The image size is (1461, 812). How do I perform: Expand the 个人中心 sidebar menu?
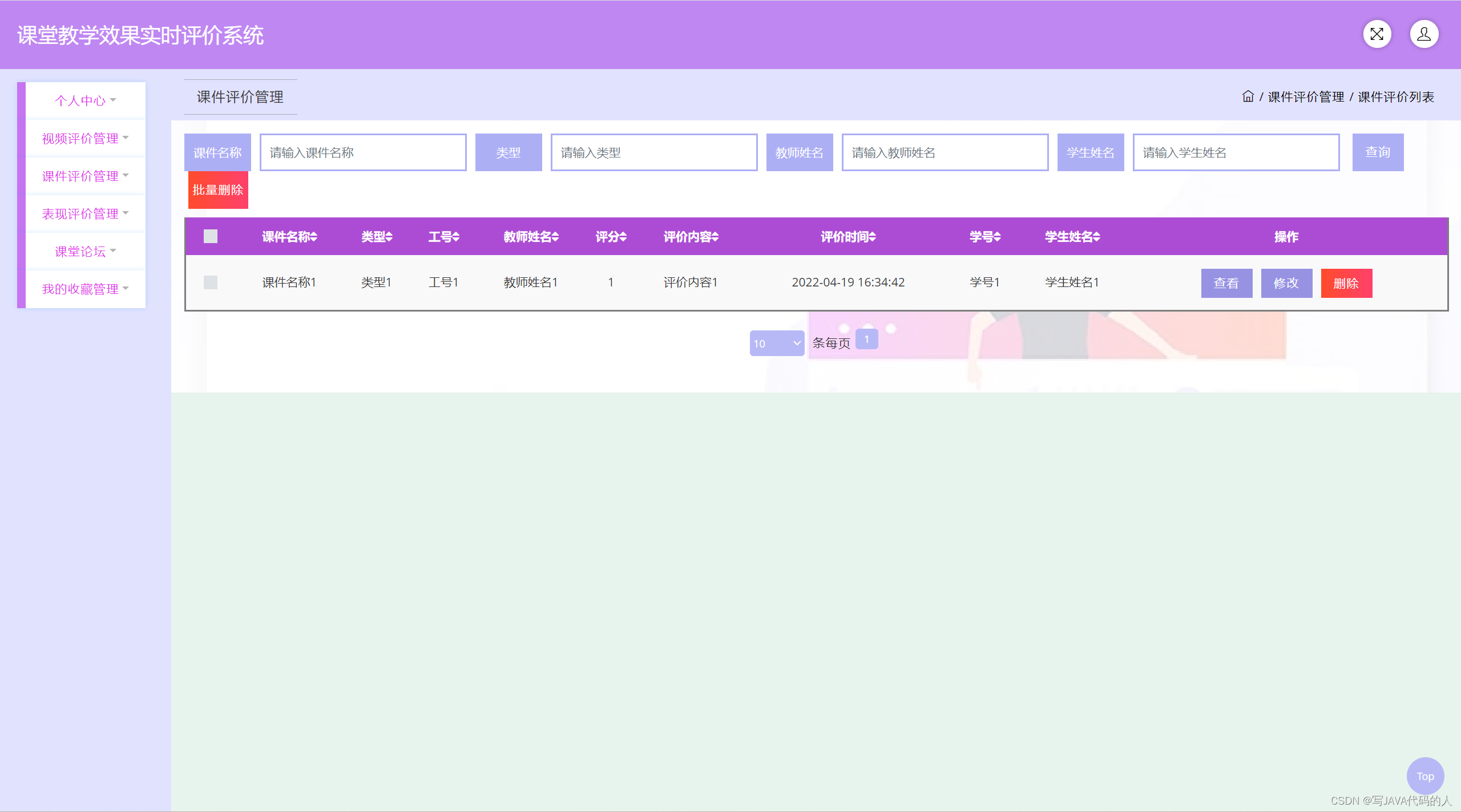point(86,100)
